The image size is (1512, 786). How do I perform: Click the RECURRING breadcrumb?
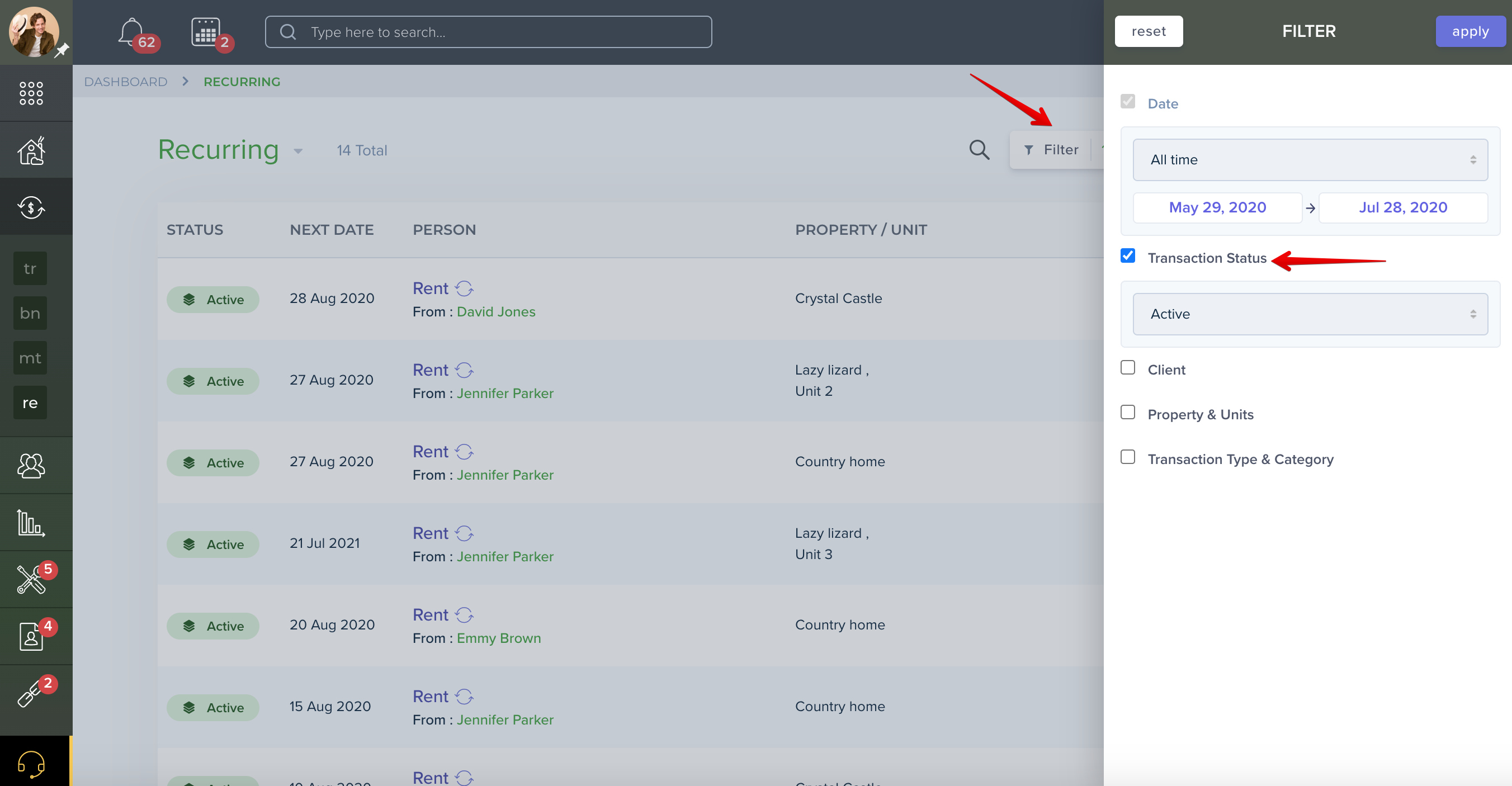(242, 82)
